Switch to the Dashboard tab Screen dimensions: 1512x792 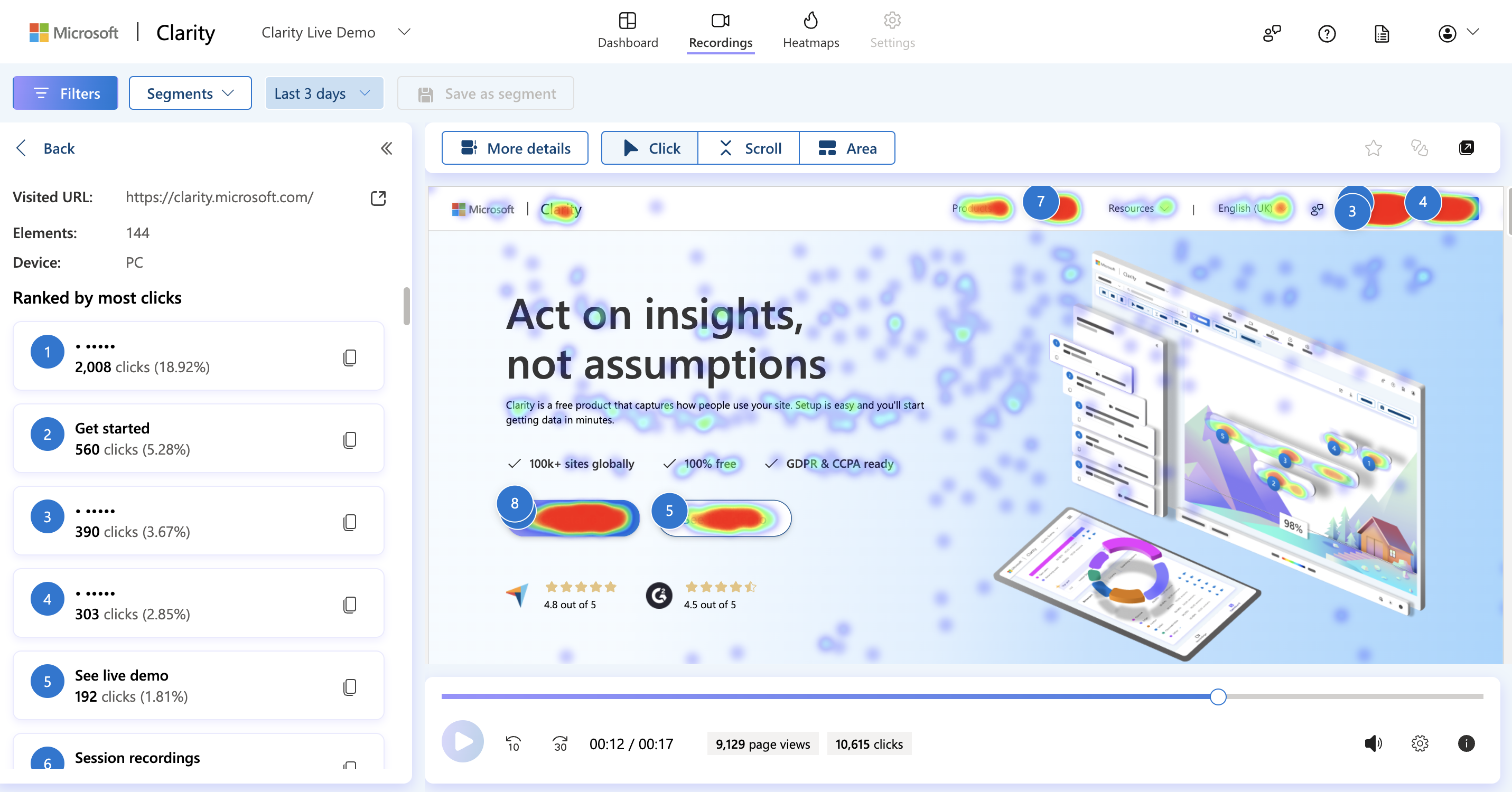[x=627, y=31]
